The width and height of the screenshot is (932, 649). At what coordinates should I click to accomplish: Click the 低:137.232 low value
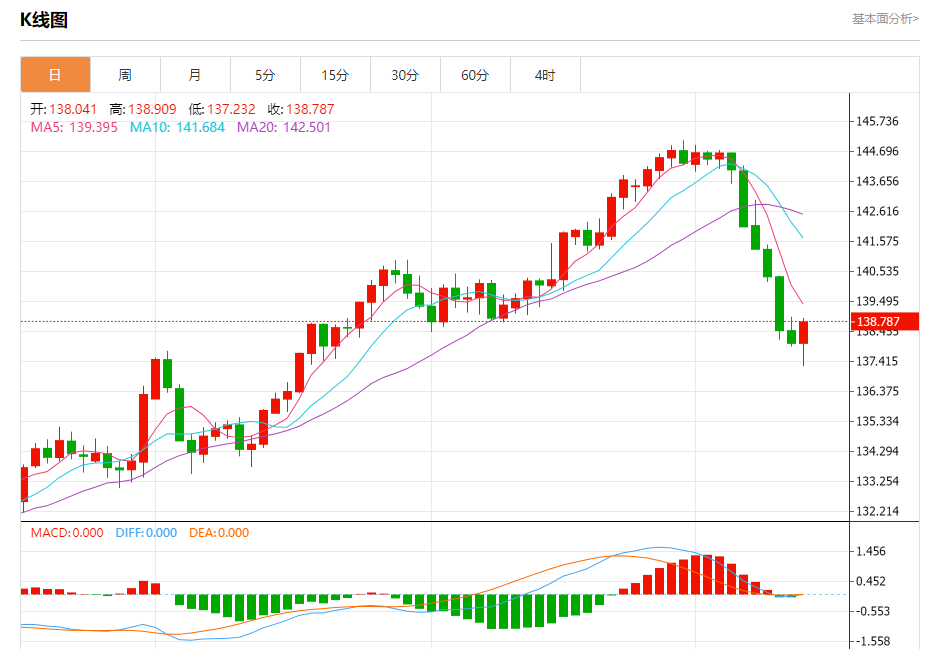[x=222, y=109]
